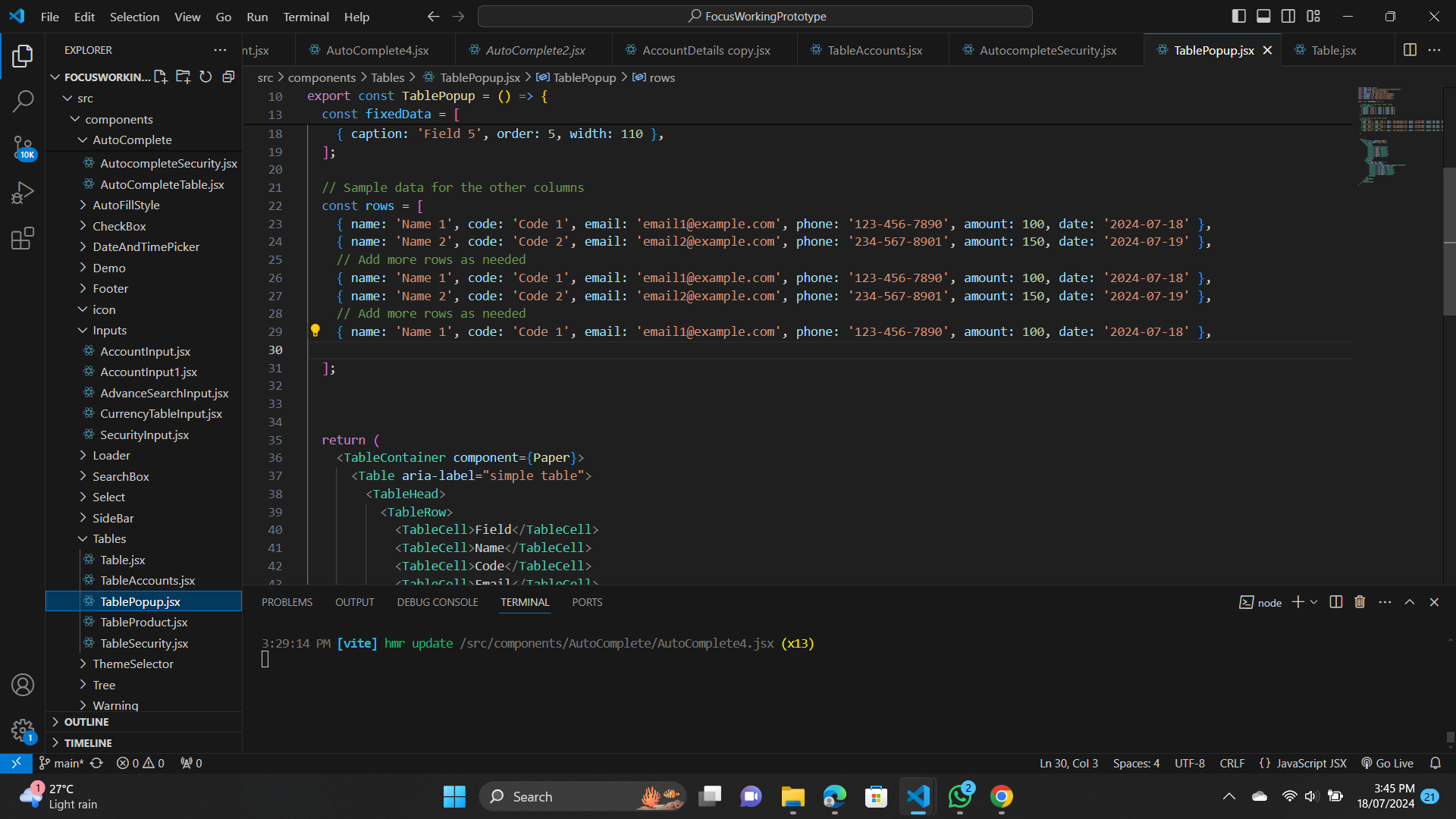This screenshot has height=819, width=1456.
Task: Expand the ThemeSelector folder
Action: point(133,664)
